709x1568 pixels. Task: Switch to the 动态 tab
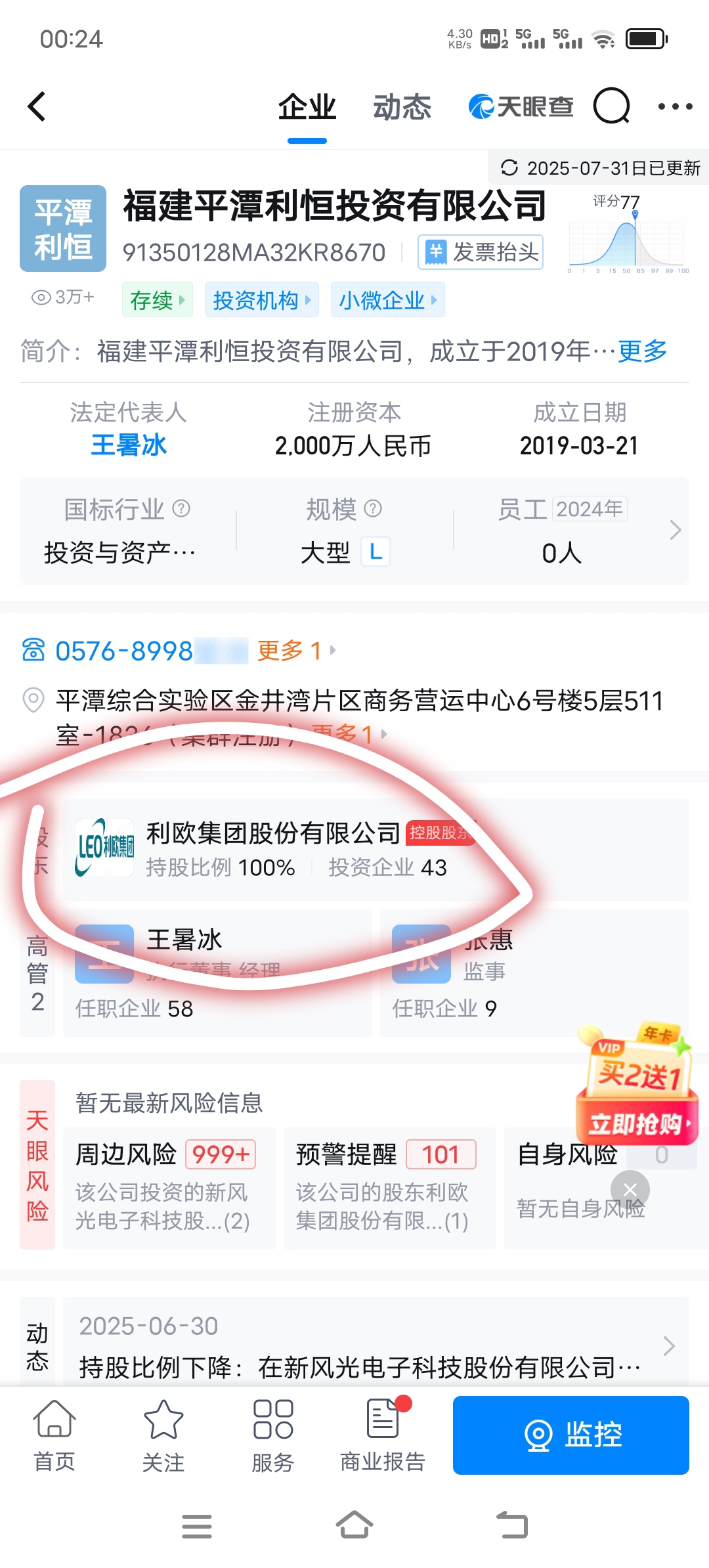point(402,107)
